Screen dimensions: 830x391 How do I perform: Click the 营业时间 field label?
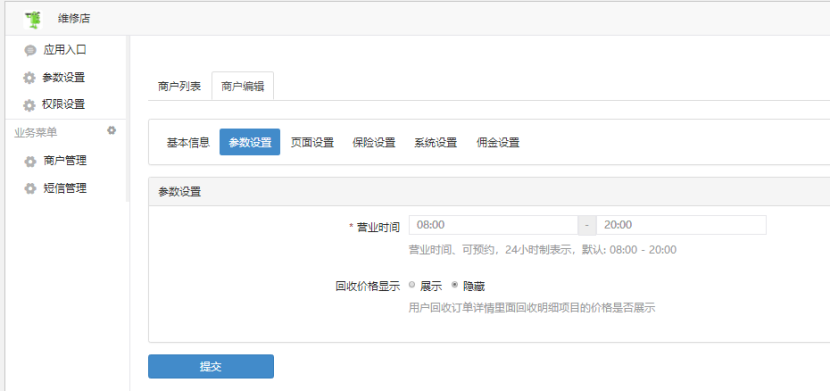point(378,228)
